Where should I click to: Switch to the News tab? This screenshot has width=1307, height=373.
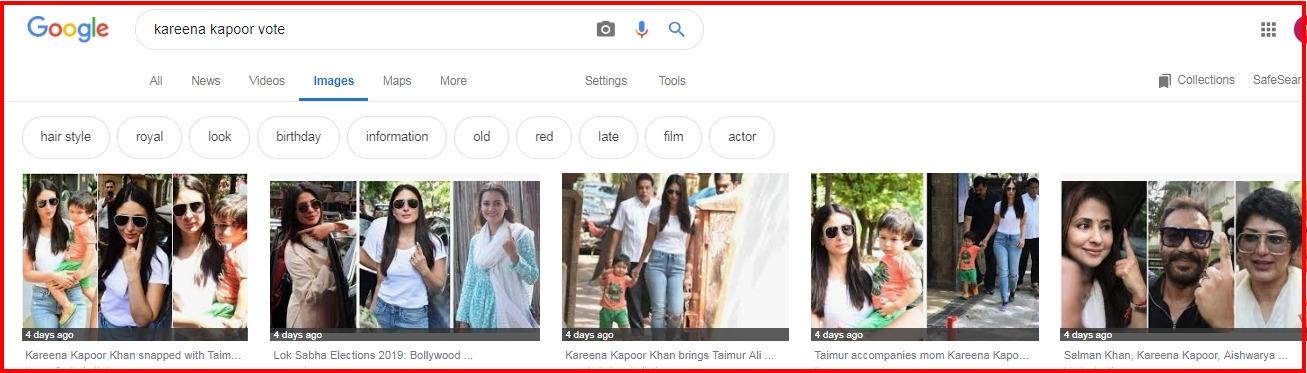(206, 81)
